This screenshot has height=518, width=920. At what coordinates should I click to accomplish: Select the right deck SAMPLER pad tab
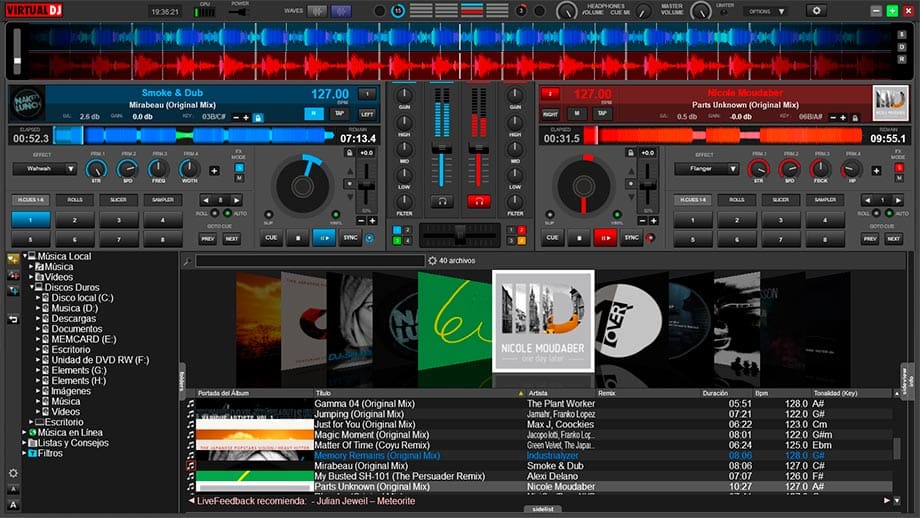[825, 200]
